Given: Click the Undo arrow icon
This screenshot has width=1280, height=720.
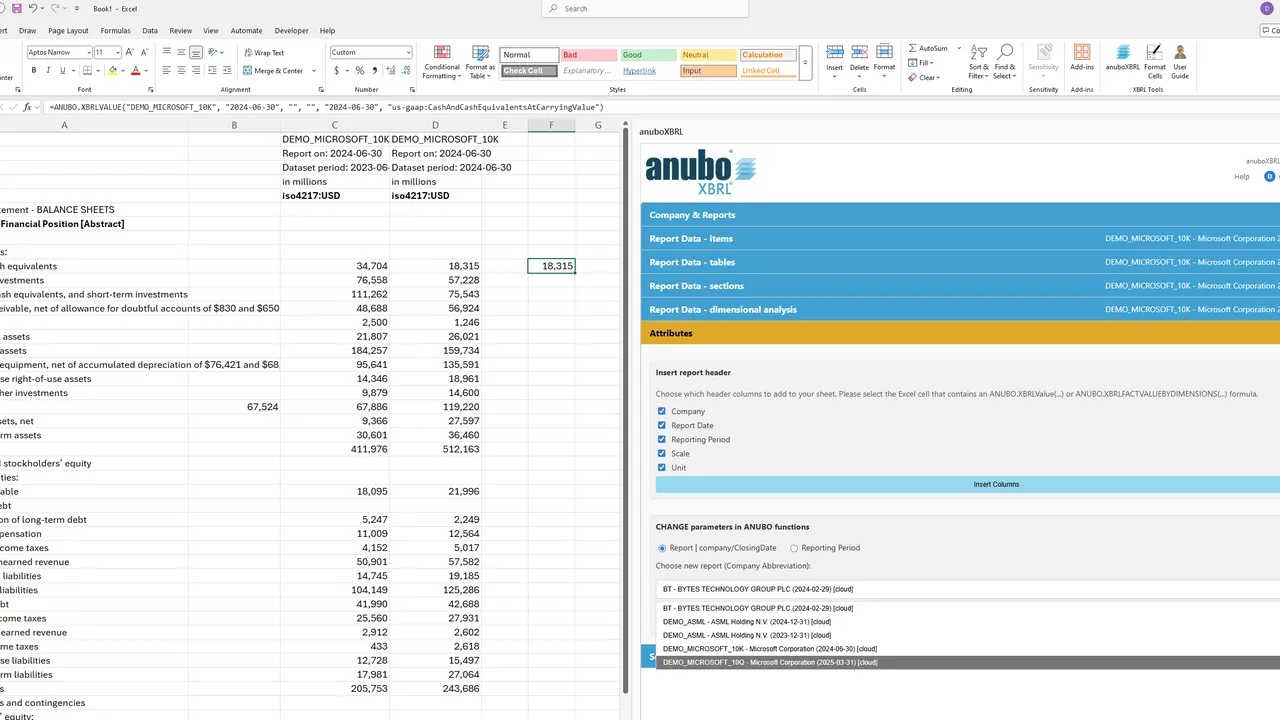Looking at the screenshot, I should (33, 8).
